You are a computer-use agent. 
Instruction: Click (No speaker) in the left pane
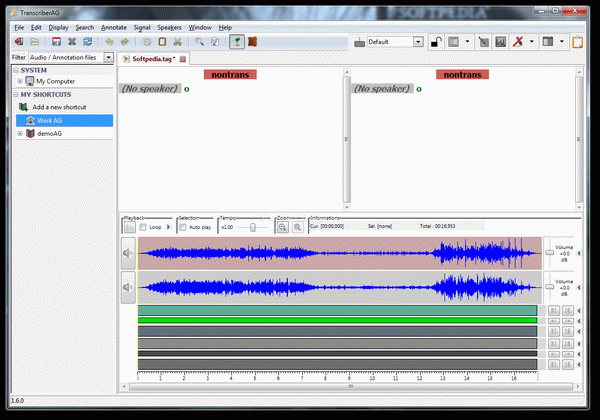pos(150,89)
